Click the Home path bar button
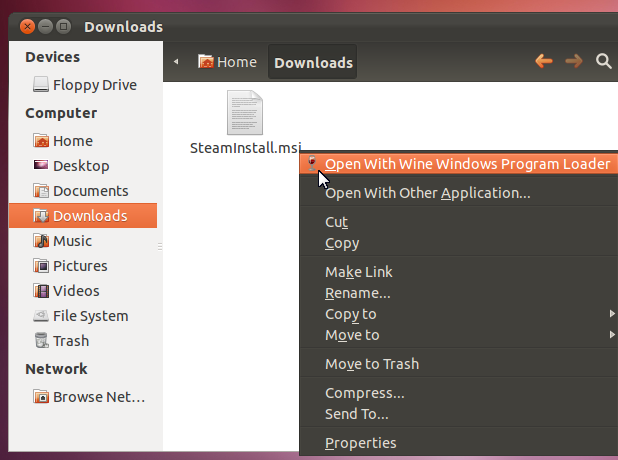This screenshot has height=460, width=618. pyautogui.click(x=227, y=62)
